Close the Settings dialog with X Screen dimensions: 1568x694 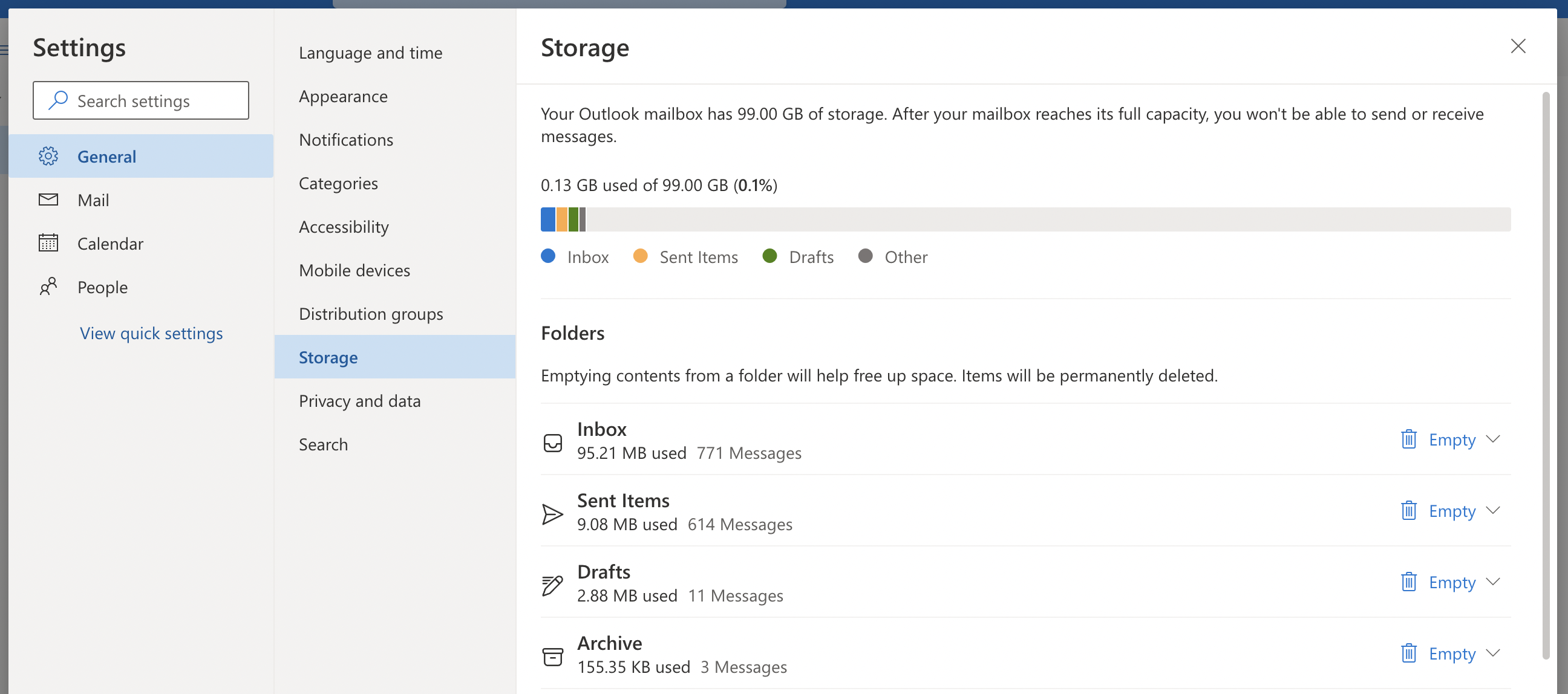point(1517,46)
